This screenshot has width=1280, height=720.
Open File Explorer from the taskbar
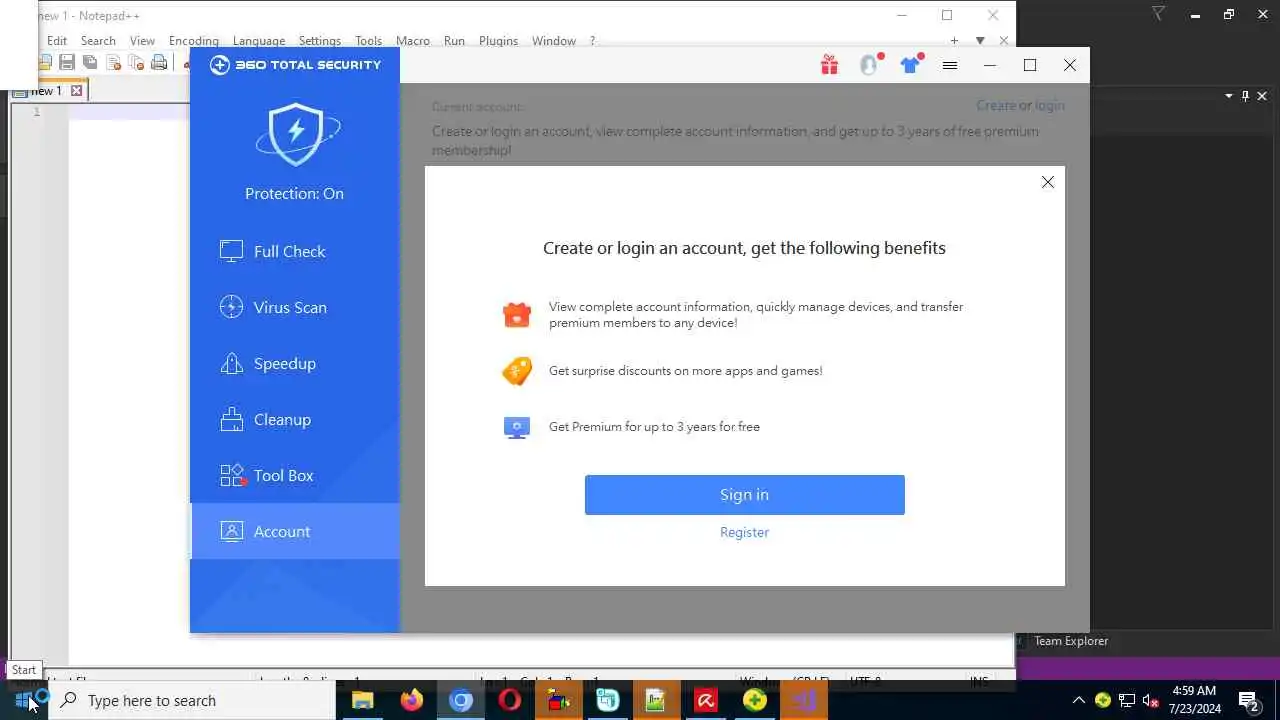363,700
